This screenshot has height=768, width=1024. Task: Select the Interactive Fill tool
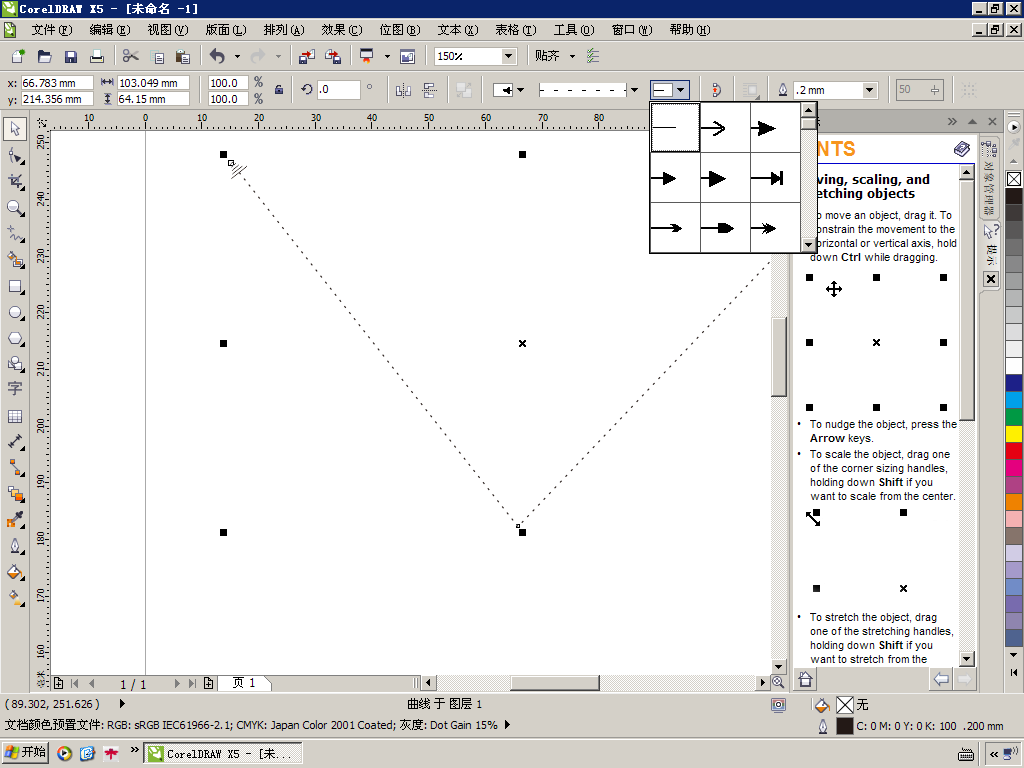[x=15, y=598]
